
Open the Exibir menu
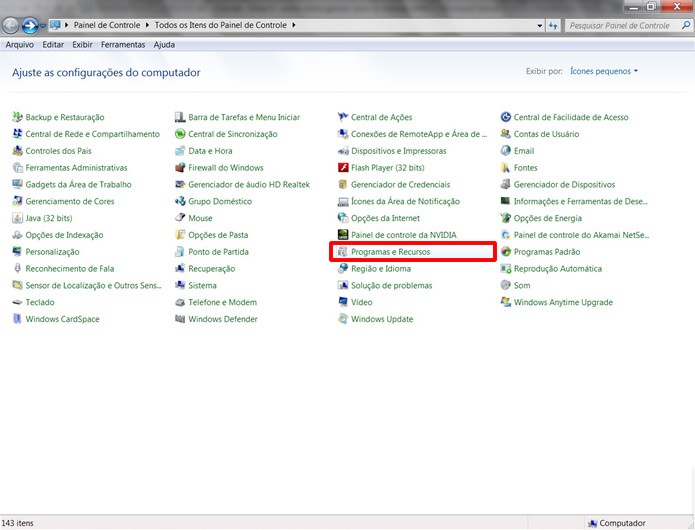(82, 45)
